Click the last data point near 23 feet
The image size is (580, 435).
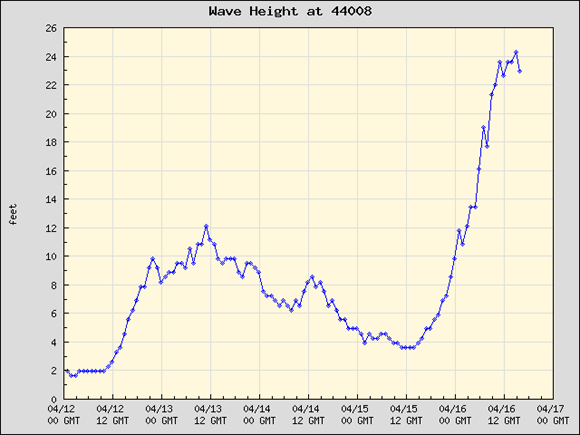pos(520,71)
